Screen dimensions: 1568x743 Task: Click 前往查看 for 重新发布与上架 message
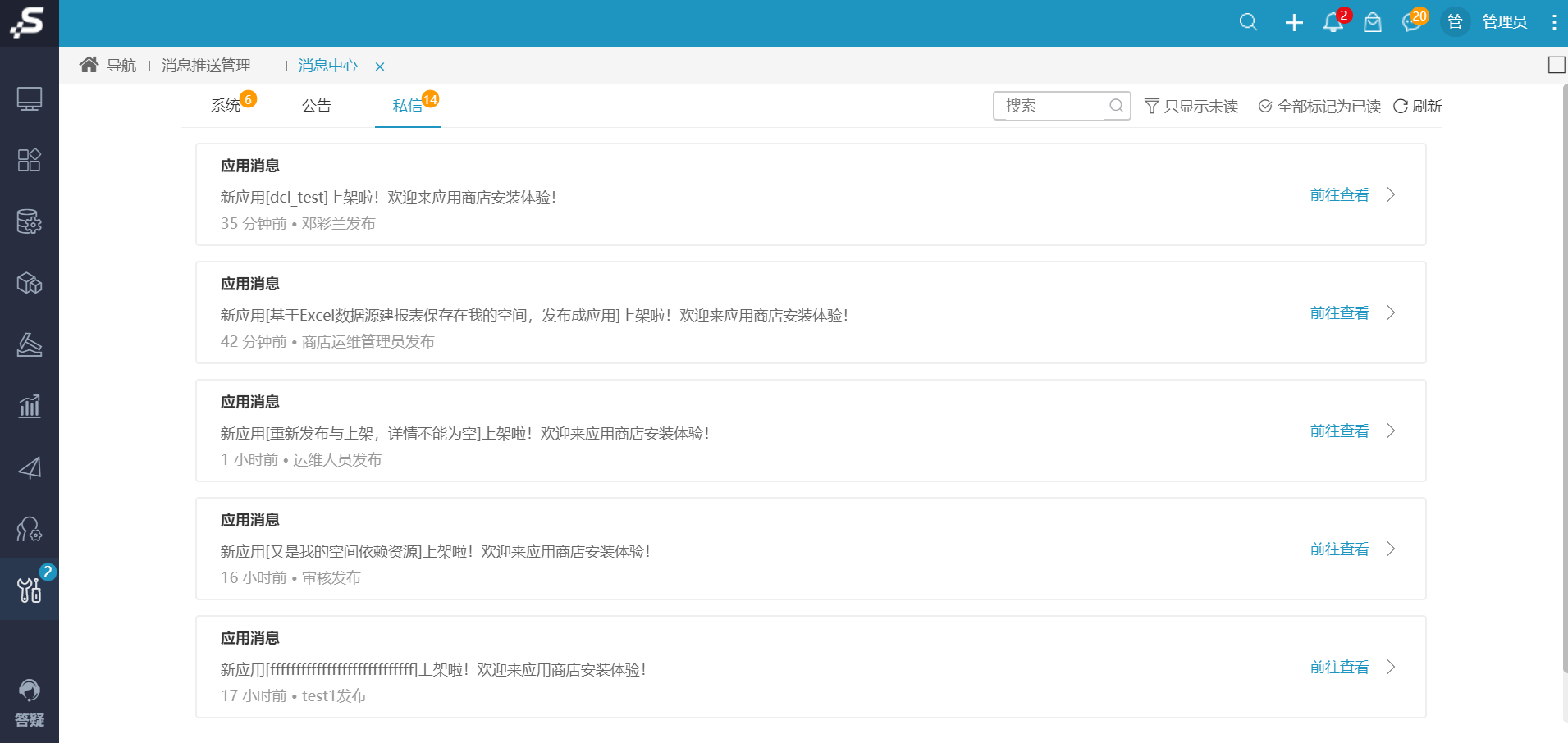click(x=1339, y=431)
